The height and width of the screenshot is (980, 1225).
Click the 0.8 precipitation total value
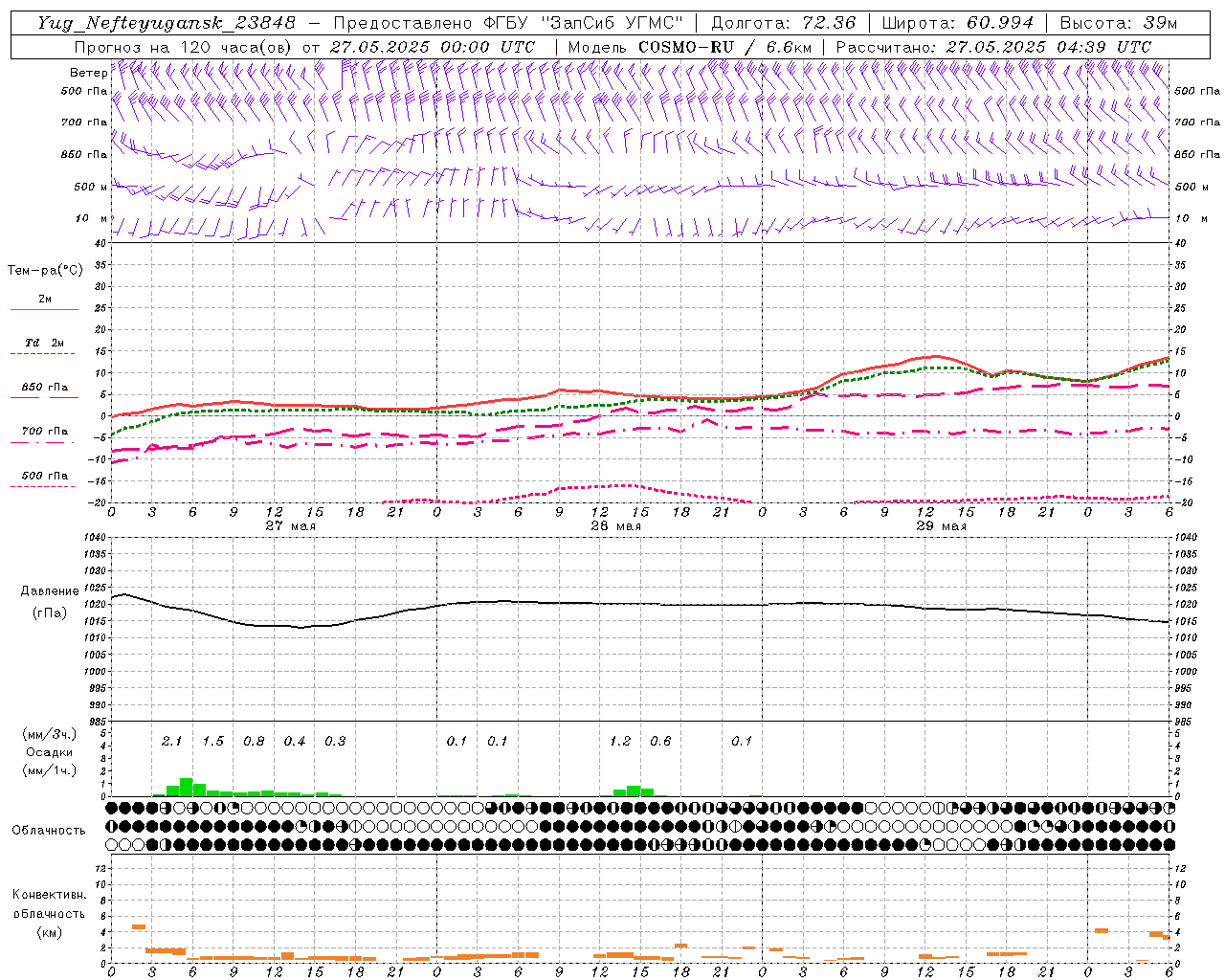[x=254, y=742]
